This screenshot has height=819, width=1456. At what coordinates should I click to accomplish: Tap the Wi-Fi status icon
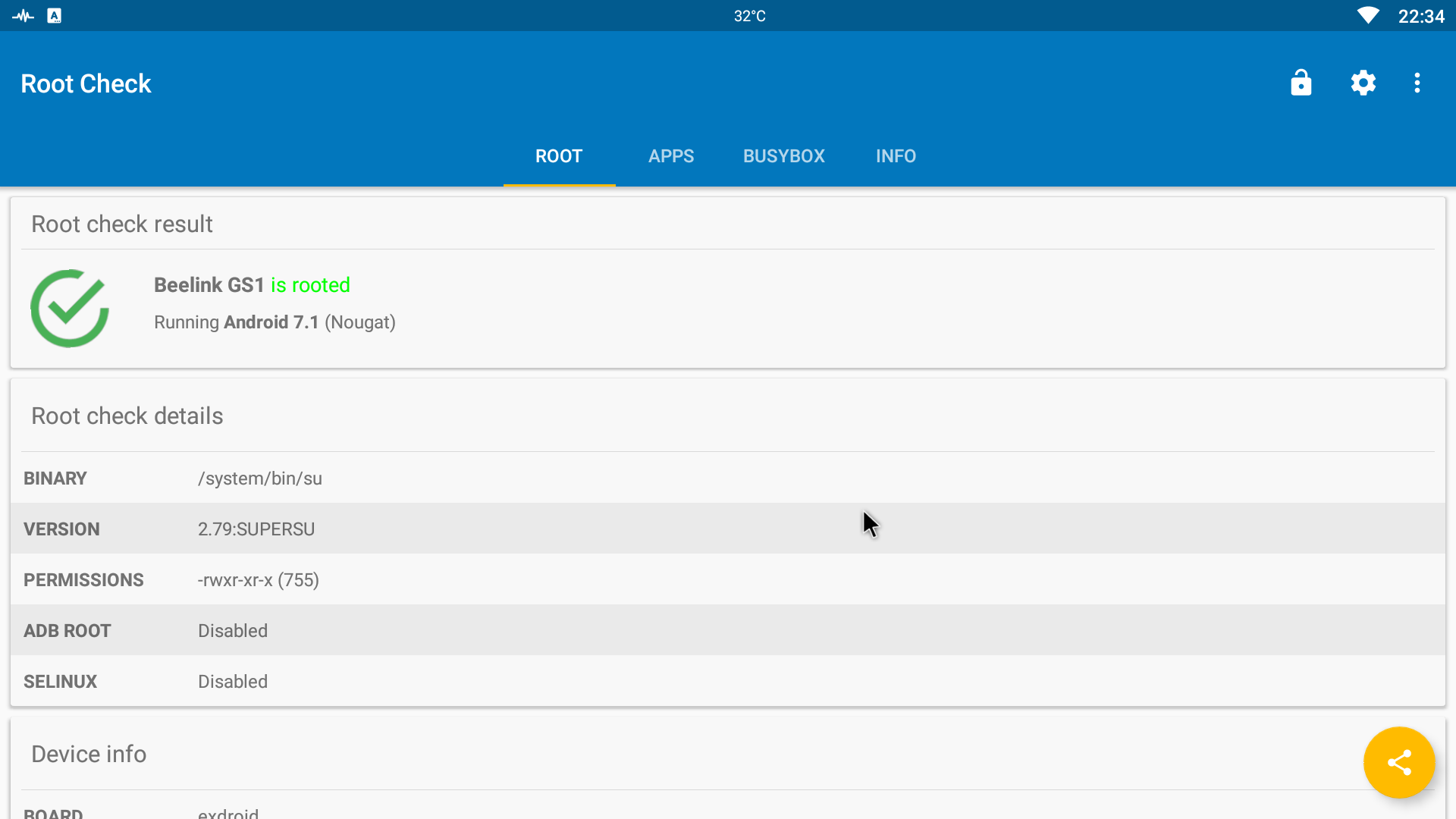coord(1368,16)
